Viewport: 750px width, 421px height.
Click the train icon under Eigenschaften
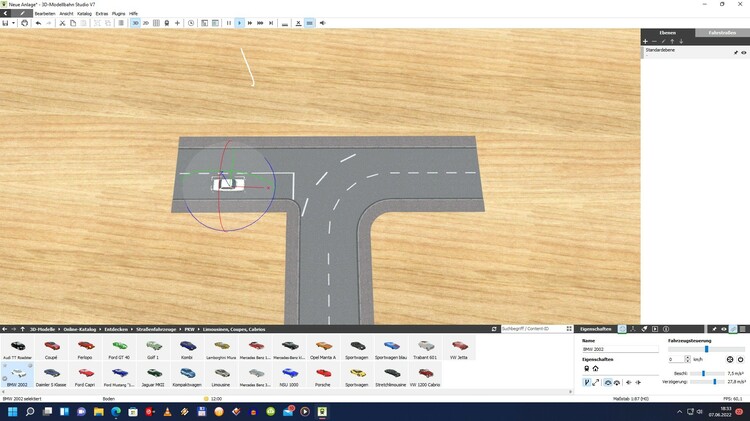tap(586, 368)
